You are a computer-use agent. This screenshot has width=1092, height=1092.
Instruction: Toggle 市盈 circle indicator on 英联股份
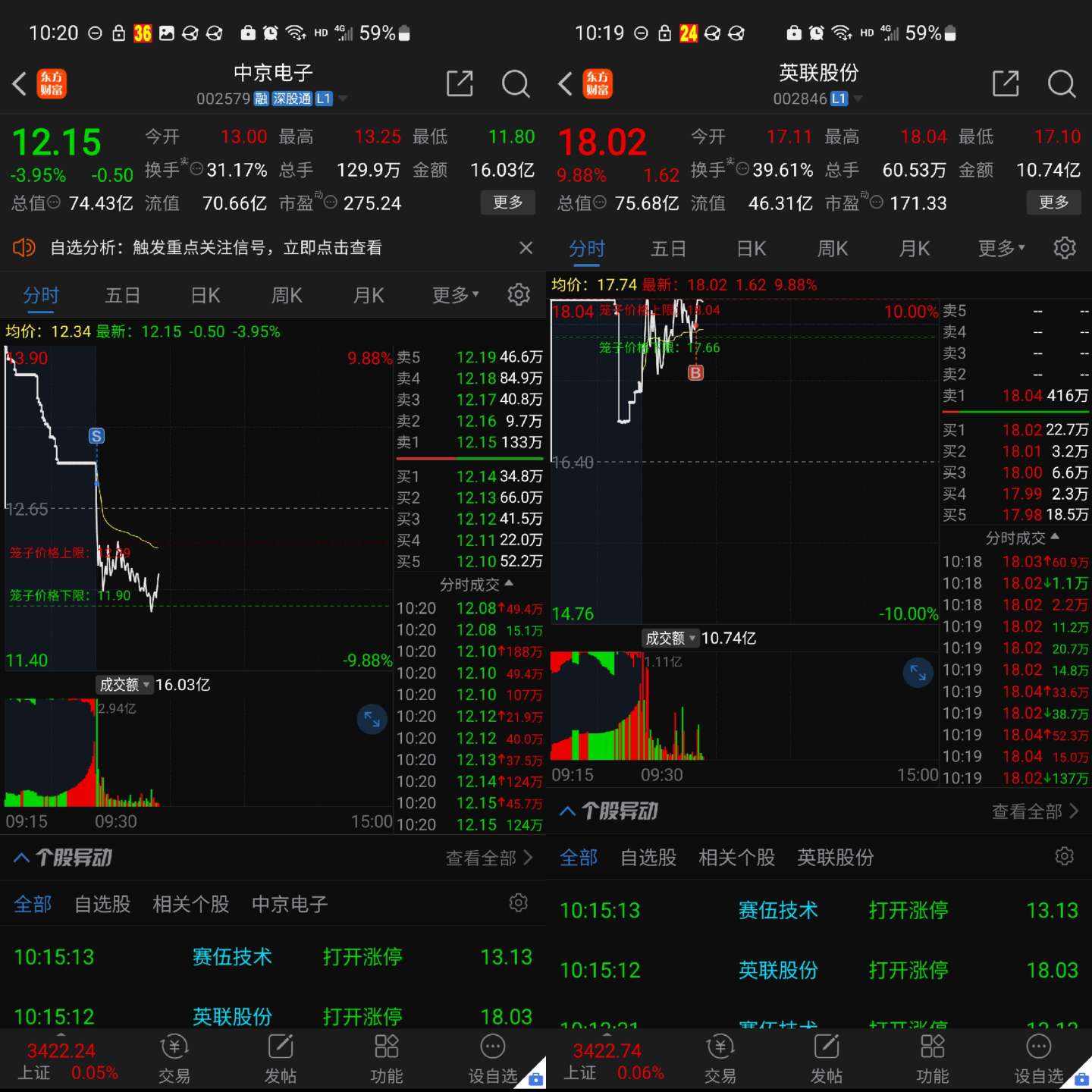click(x=877, y=202)
